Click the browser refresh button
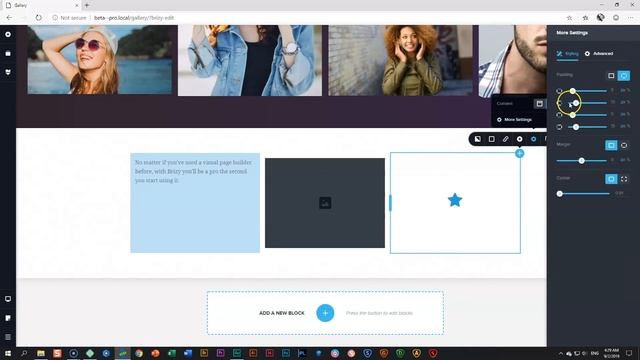Image resolution: width=640 pixels, height=360 pixels. (x=38, y=18)
